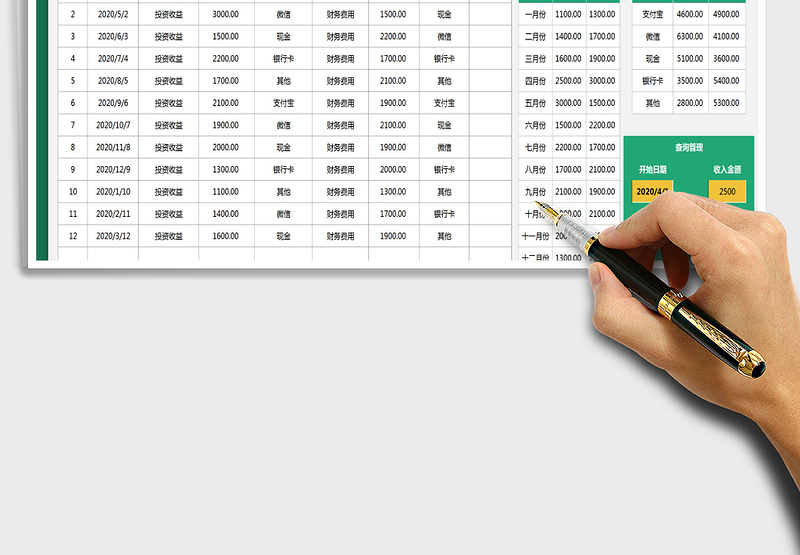Select the date cell 2020/9/6
Viewport: 800px width, 555px height.
coord(112,103)
